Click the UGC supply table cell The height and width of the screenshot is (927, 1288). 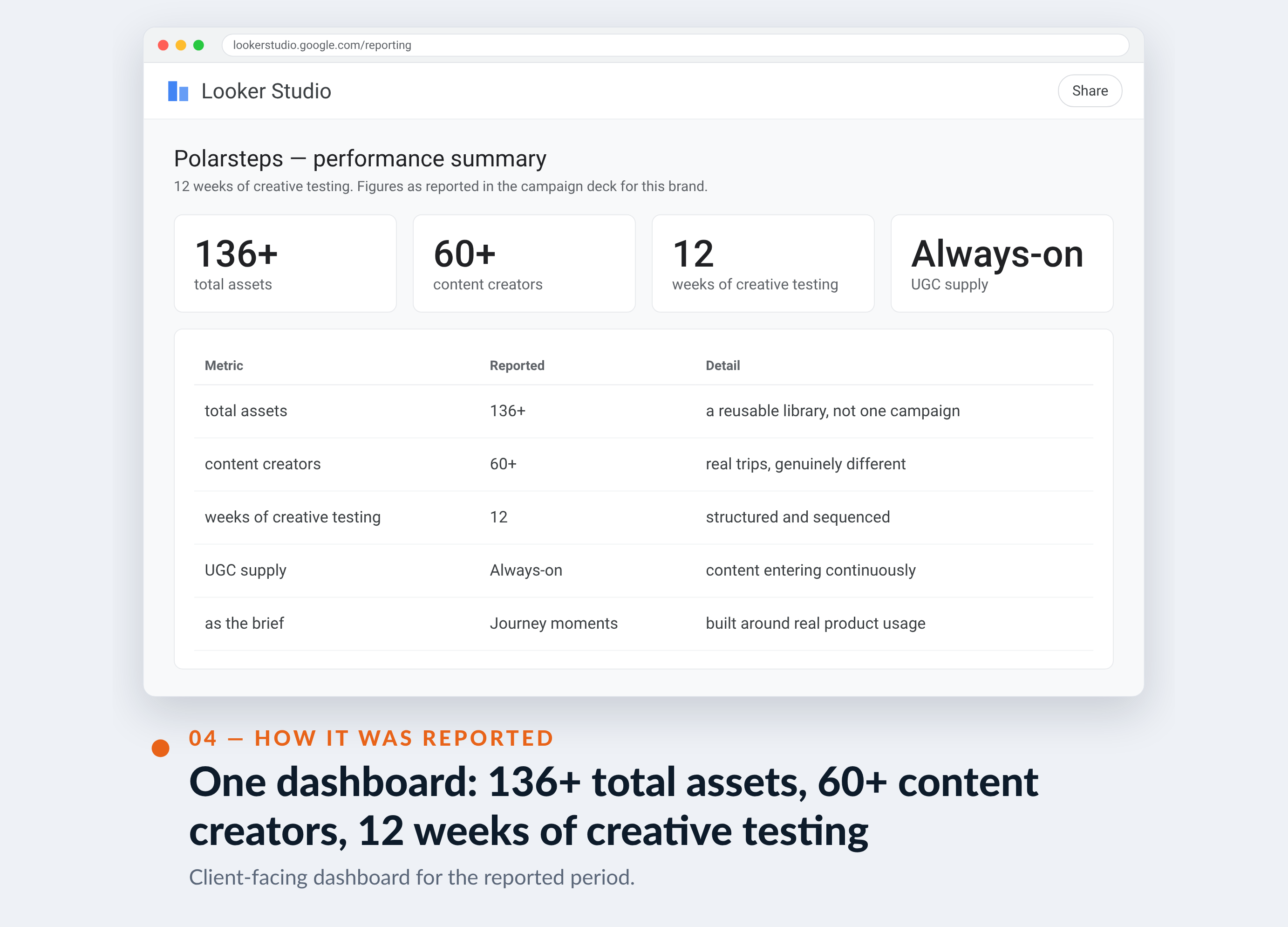point(245,570)
